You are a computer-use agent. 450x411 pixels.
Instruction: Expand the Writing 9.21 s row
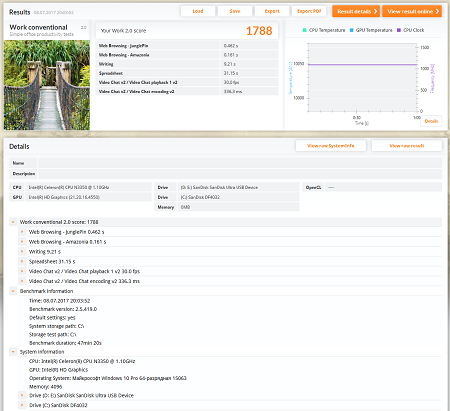[x=22, y=251]
